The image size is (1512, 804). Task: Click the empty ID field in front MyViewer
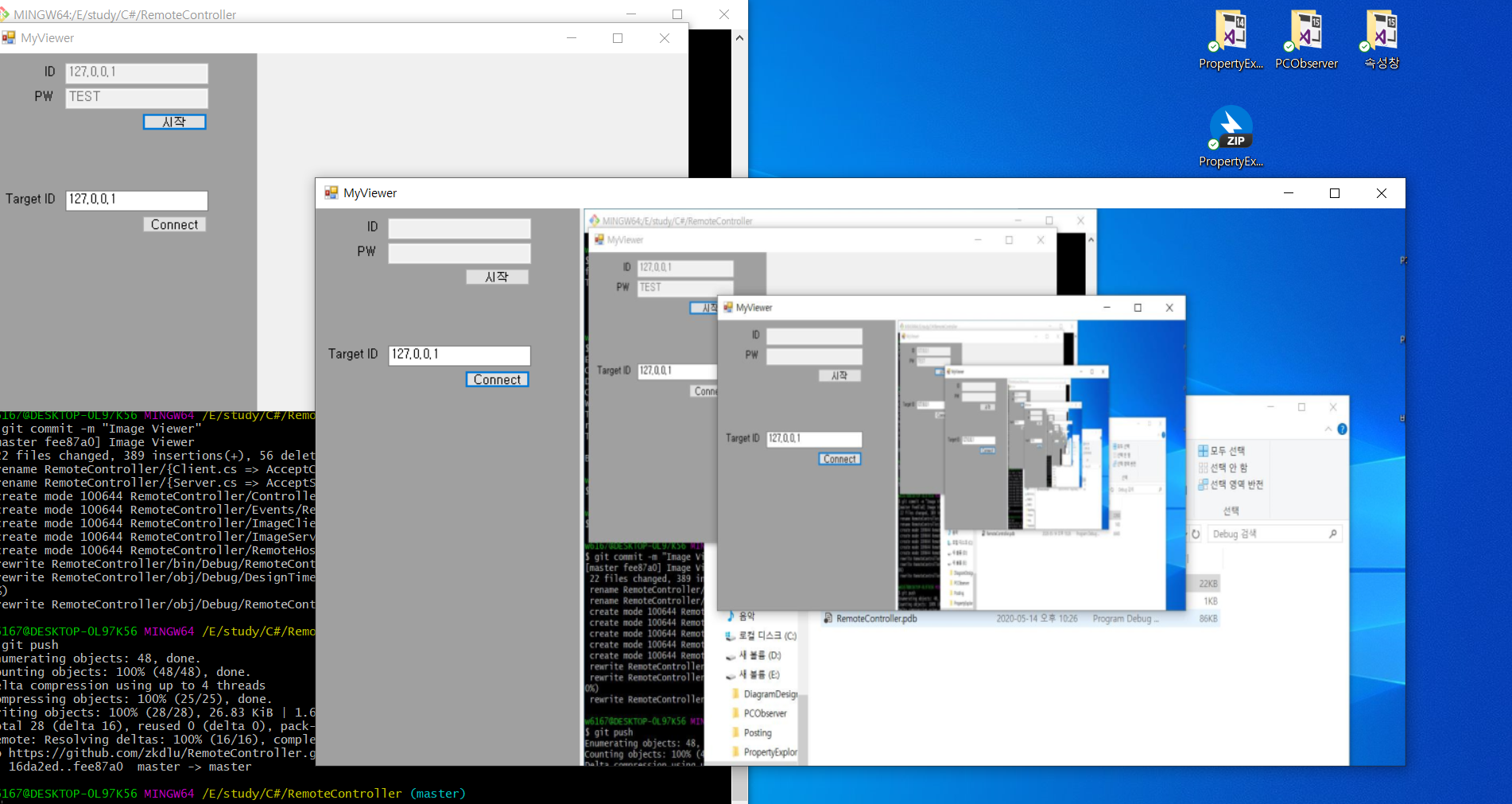459,228
